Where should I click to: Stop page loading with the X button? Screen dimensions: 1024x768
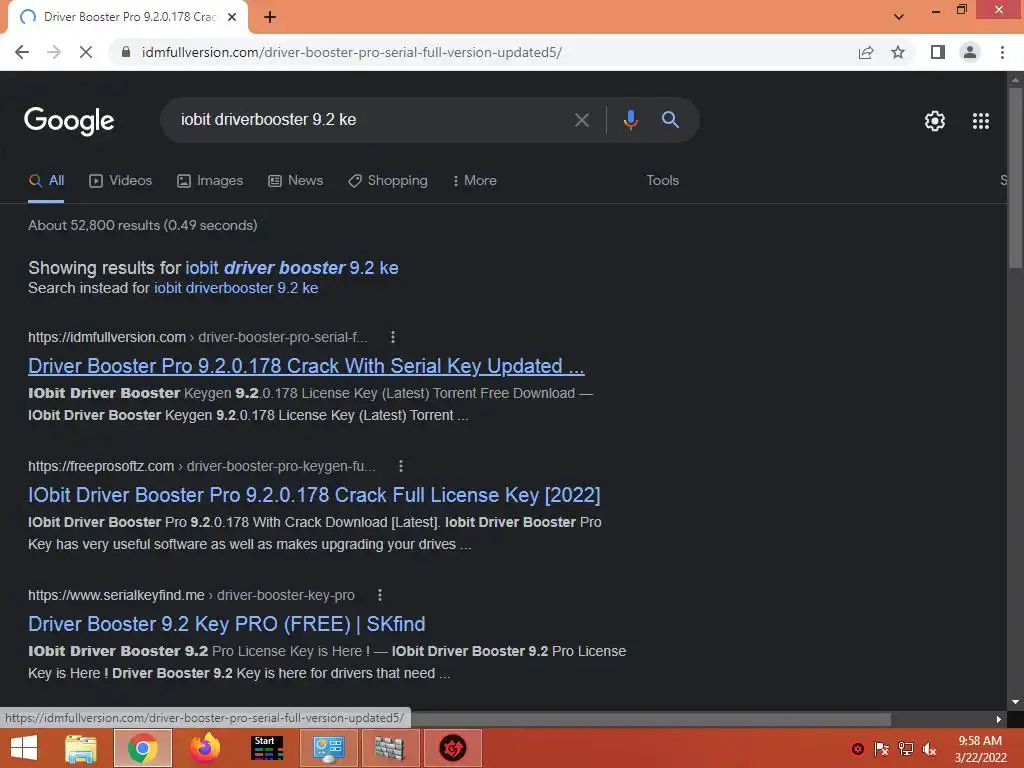click(86, 52)
